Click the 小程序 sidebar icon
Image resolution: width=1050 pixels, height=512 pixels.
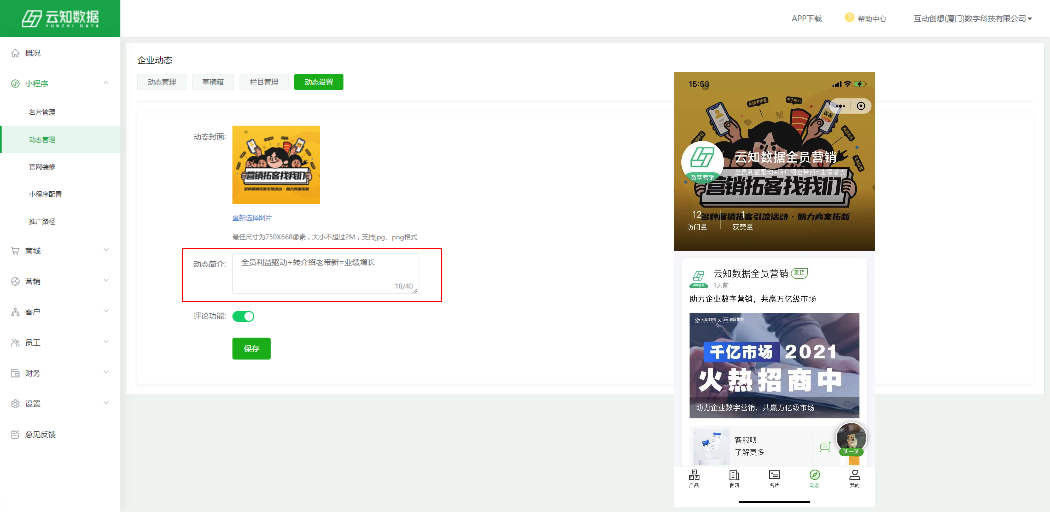[15, 84]
